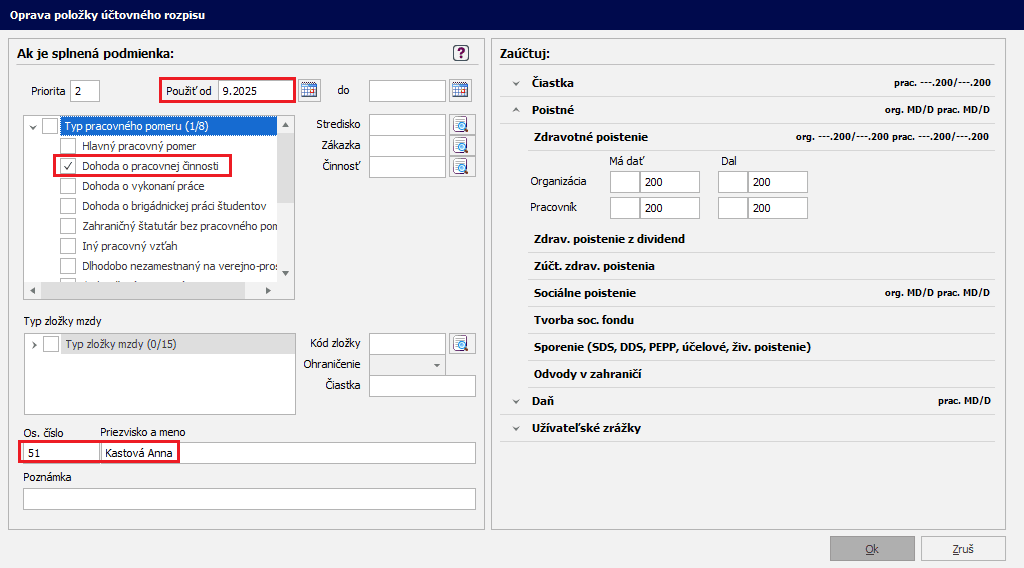Click the Stredisko lookup icon

click(460, 125)
